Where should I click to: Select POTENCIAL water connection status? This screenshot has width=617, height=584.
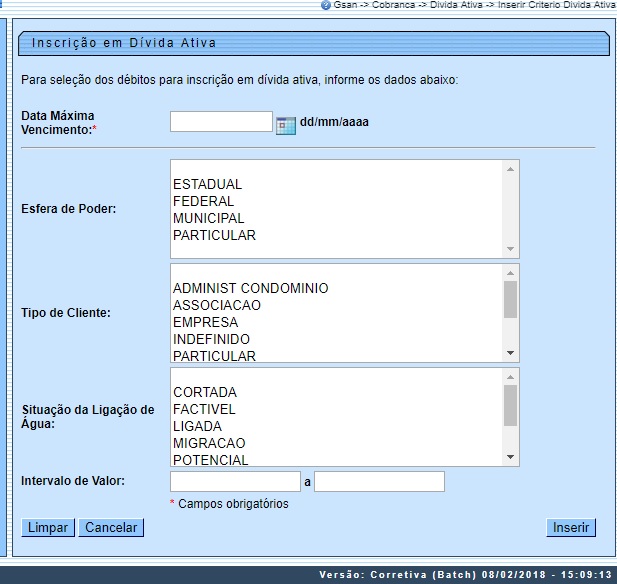click(336, 459)
